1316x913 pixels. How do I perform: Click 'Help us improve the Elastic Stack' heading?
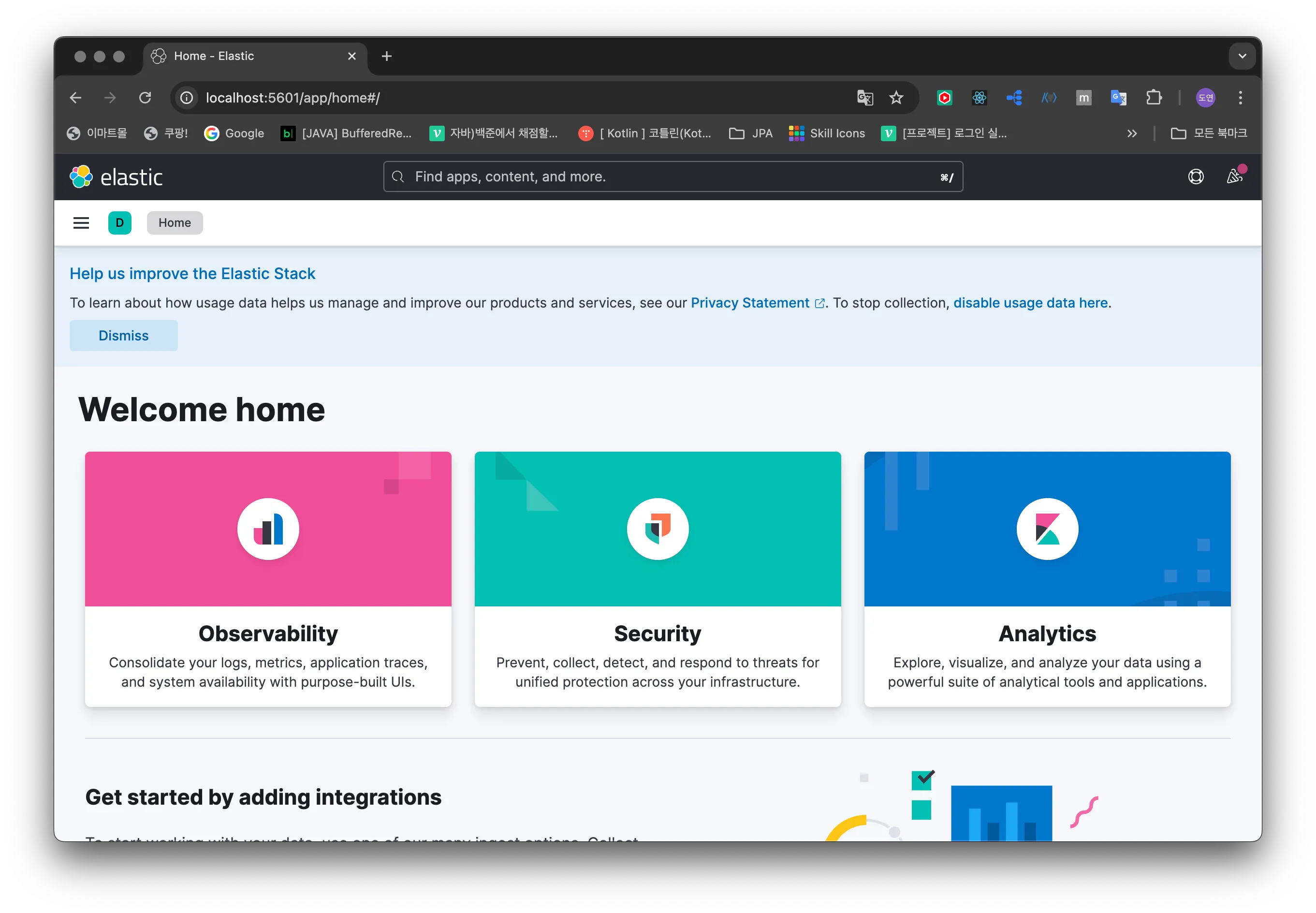click(192, 274)
